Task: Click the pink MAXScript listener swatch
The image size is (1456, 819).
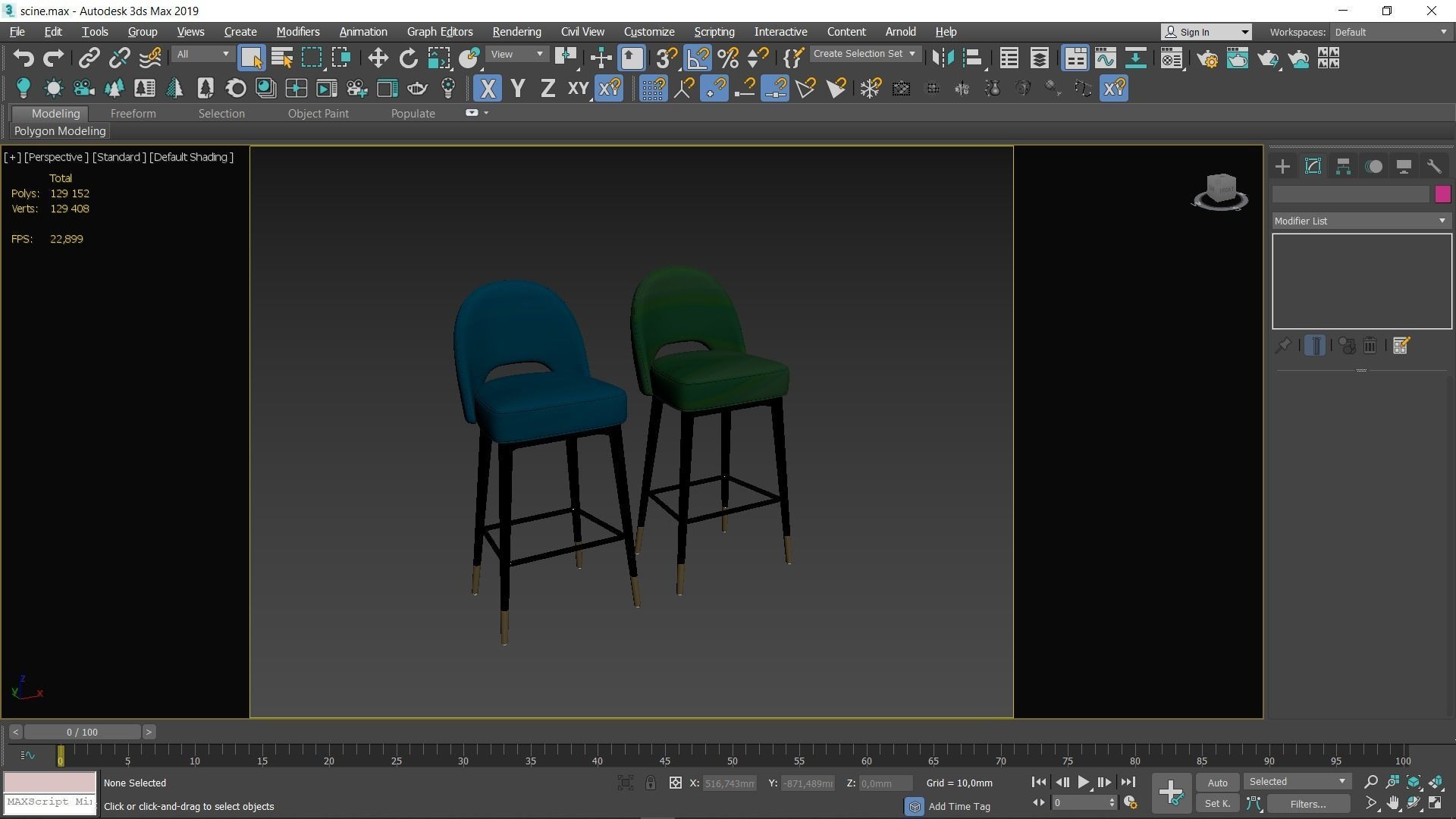Action: [x=50, y=782]
